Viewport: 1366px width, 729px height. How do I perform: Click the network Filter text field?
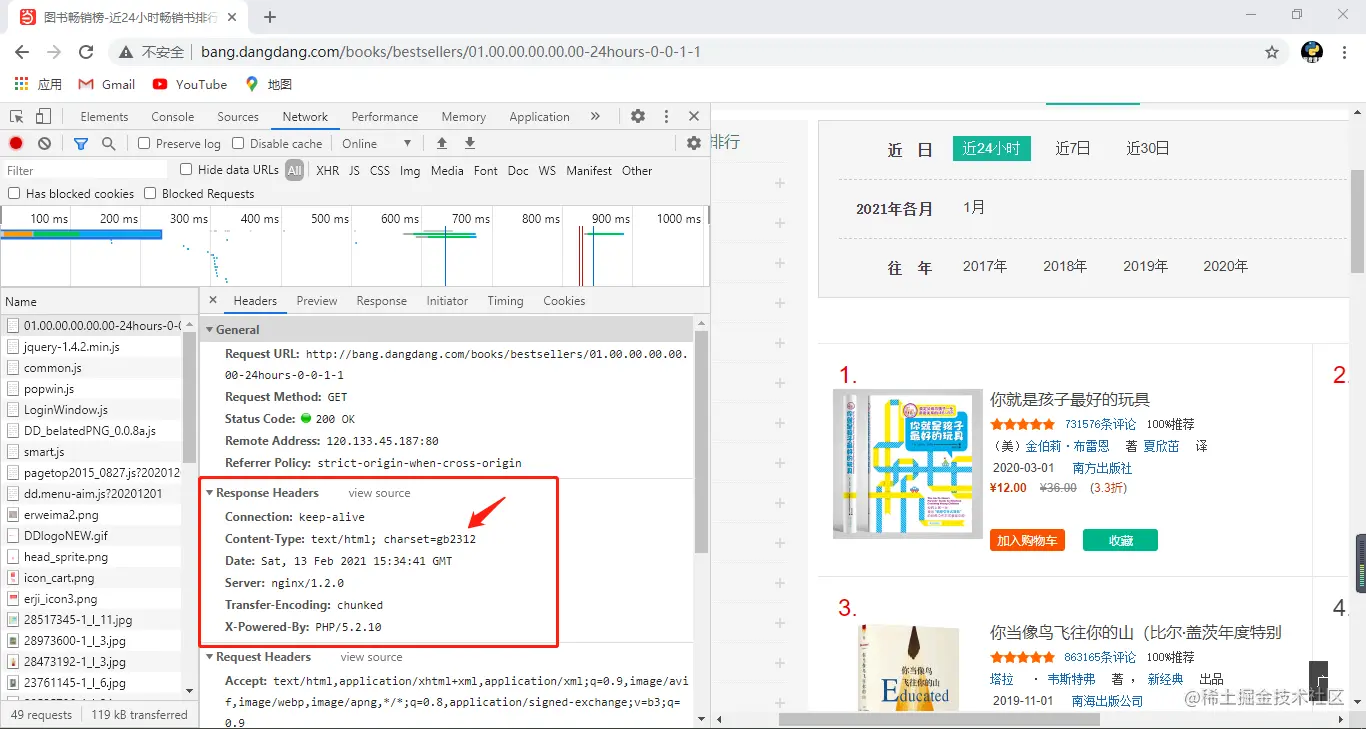coord(86,171)
